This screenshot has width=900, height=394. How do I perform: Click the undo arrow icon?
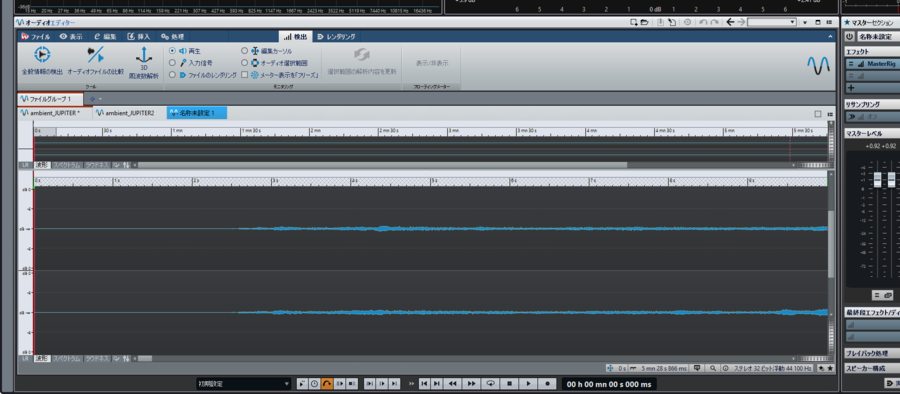[x=704, y=22]
